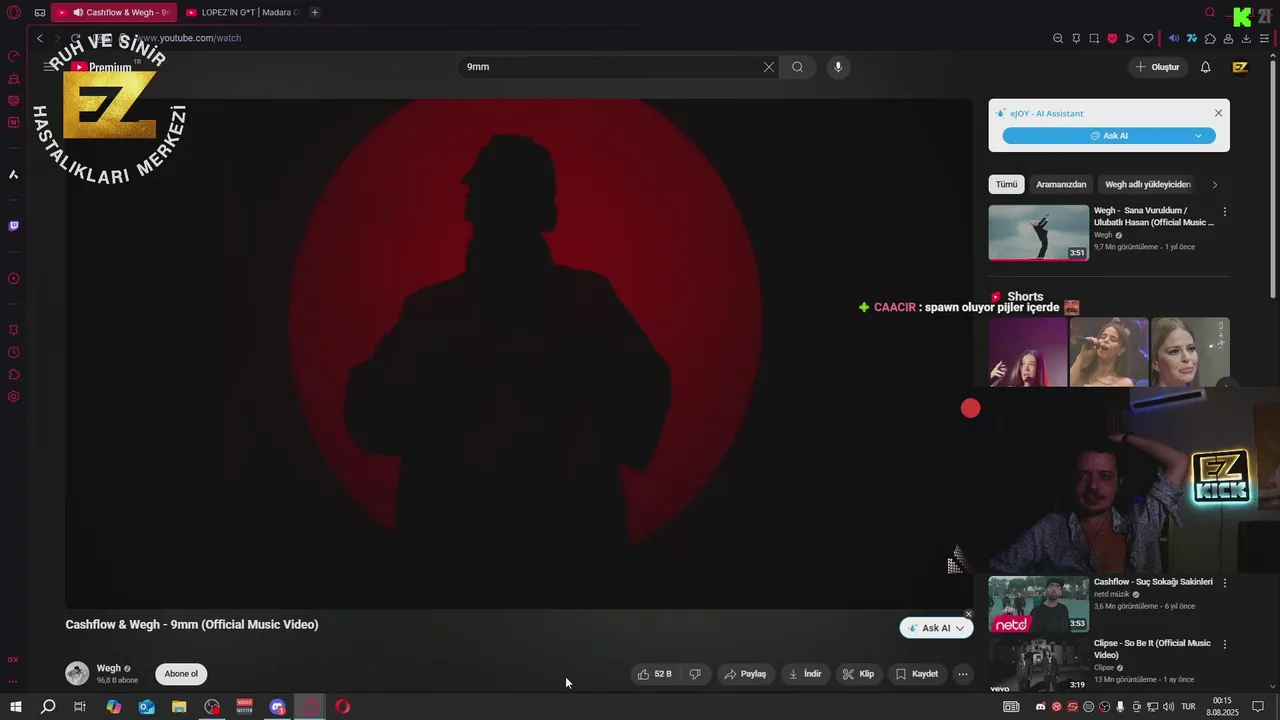Screen dimensions: 1280x720
Task: Open options for Sana Vuruldum video
Action: (1224, 212)
